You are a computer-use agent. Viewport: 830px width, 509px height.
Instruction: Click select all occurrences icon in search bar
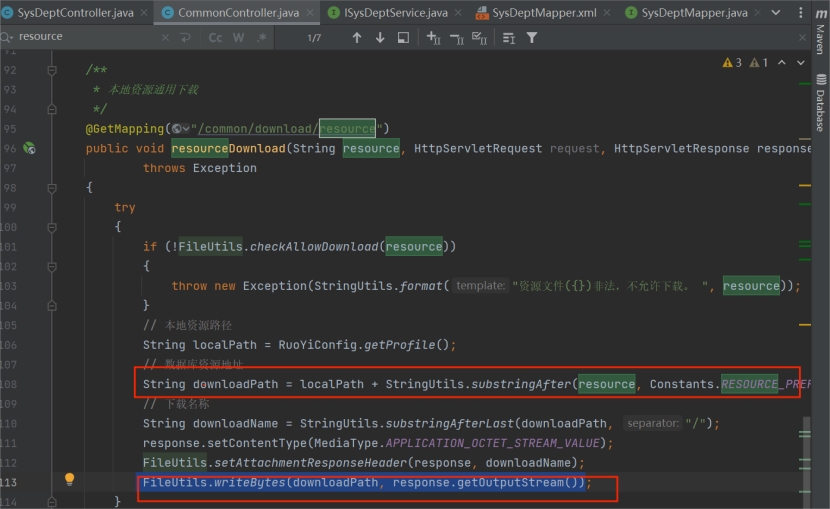[x=479, y=37]
